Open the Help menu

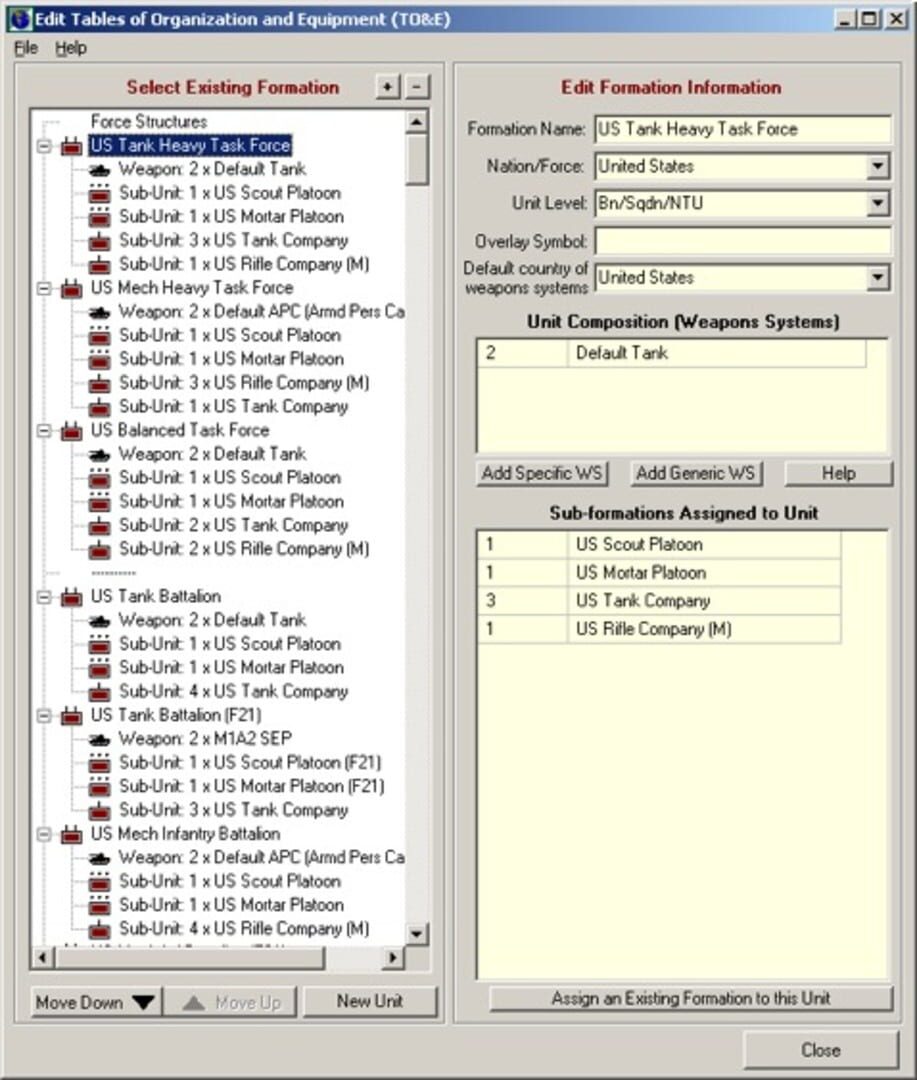pos(72,47)
